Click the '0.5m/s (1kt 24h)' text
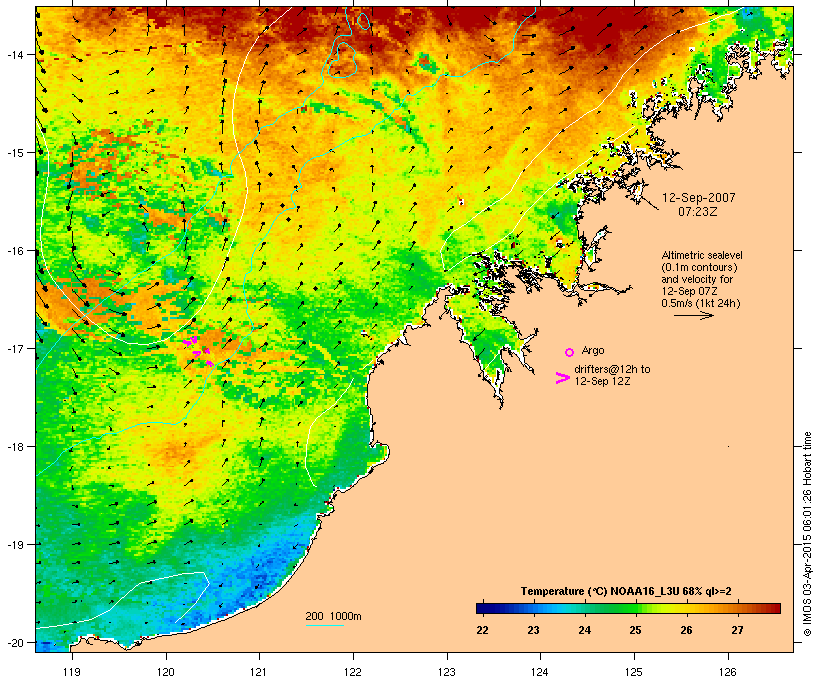The image size is (820, 680). click(x=701, y=303)
